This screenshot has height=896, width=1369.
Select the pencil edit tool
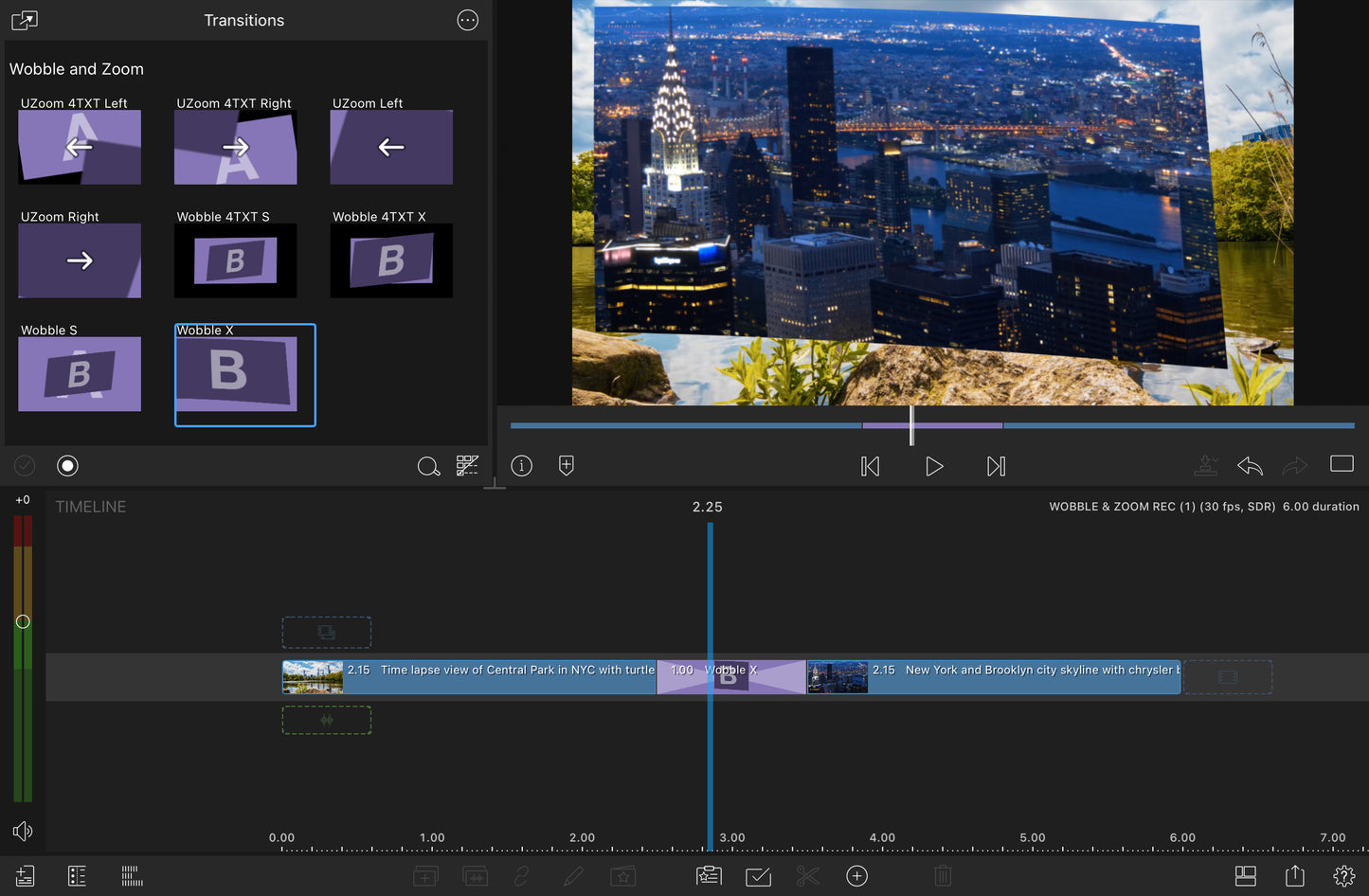[x=572, y=876]
